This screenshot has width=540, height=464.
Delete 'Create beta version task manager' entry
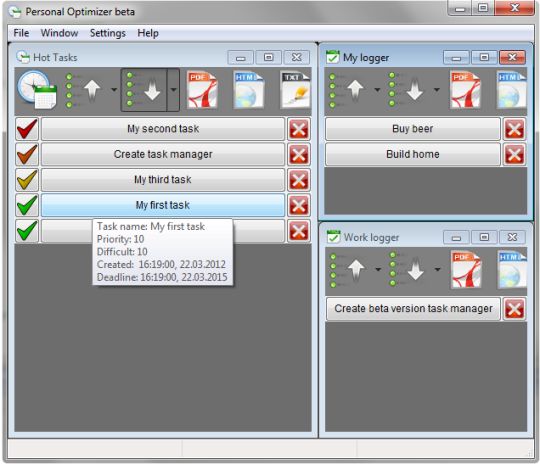[x=514, y=309]
